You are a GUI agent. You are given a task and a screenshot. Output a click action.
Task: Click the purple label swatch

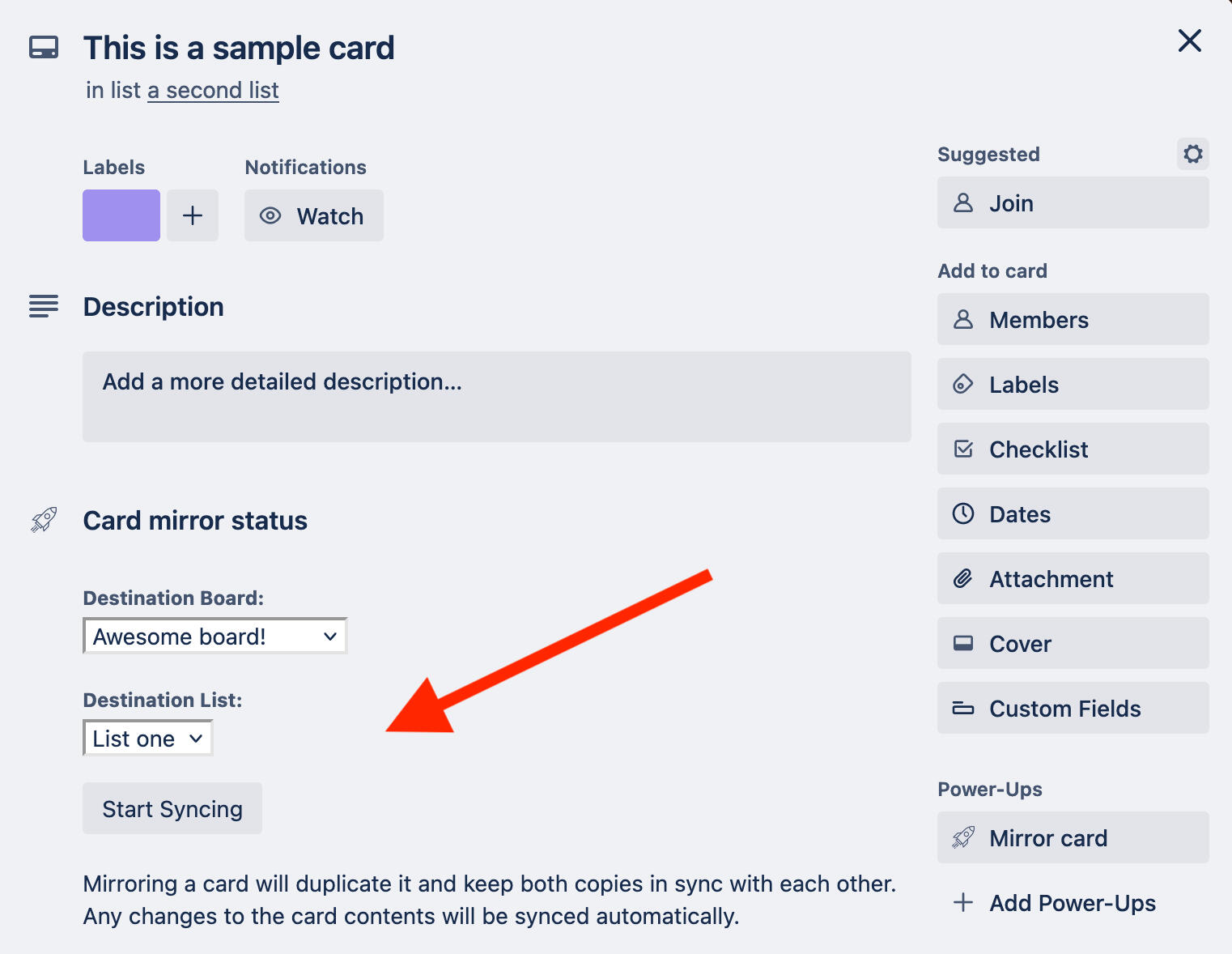pyautogui.click(x=121, y=215)
